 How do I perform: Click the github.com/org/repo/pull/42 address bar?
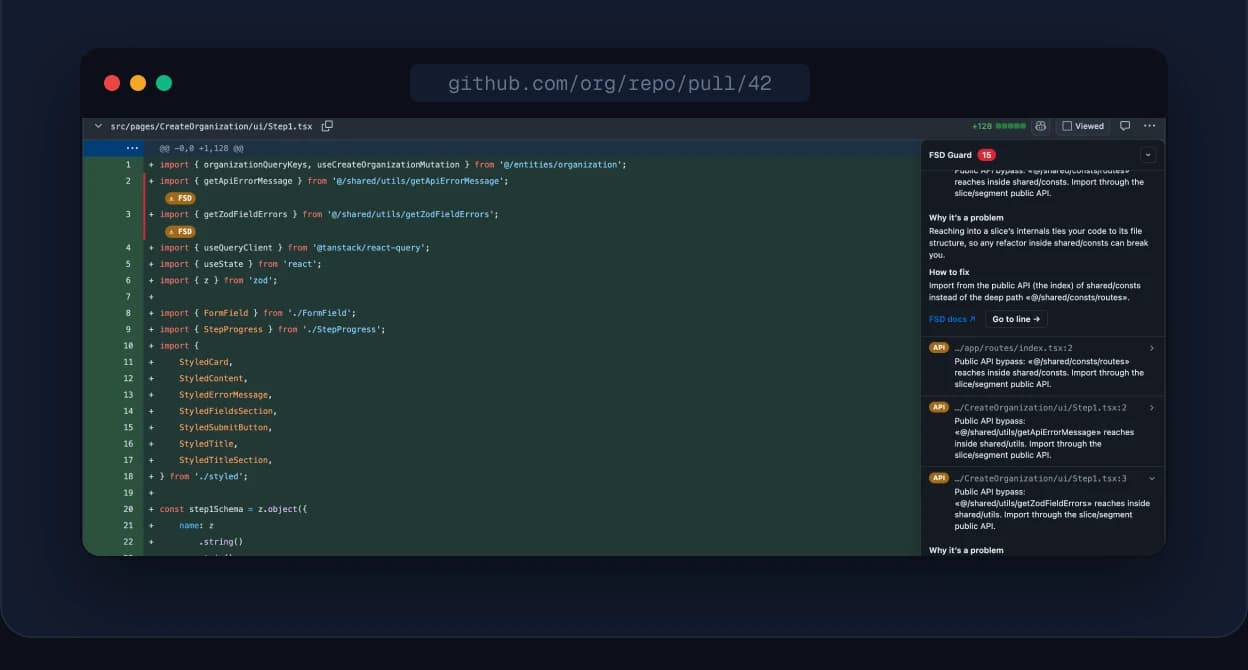[610, 83]
